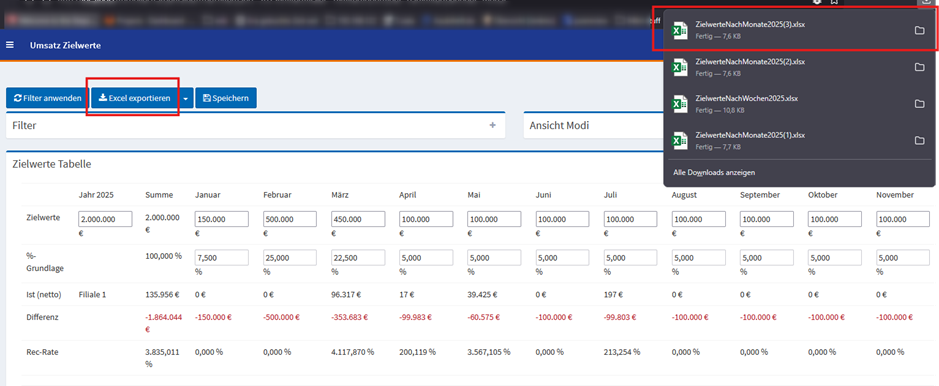Edit August Zielwerte field

tap(699, 219)
